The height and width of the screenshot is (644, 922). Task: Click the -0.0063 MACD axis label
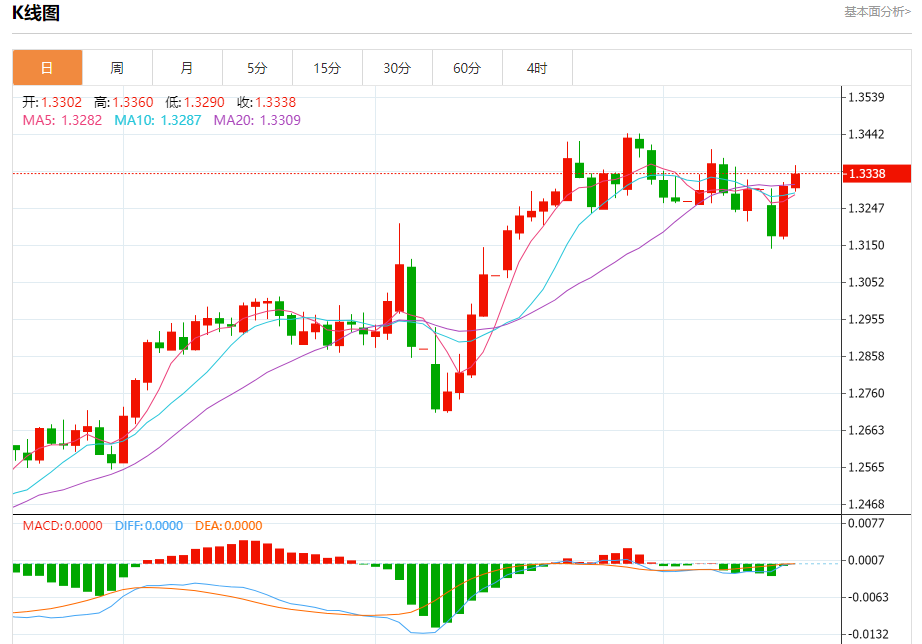pyautogui.click(x=868, y=598)
